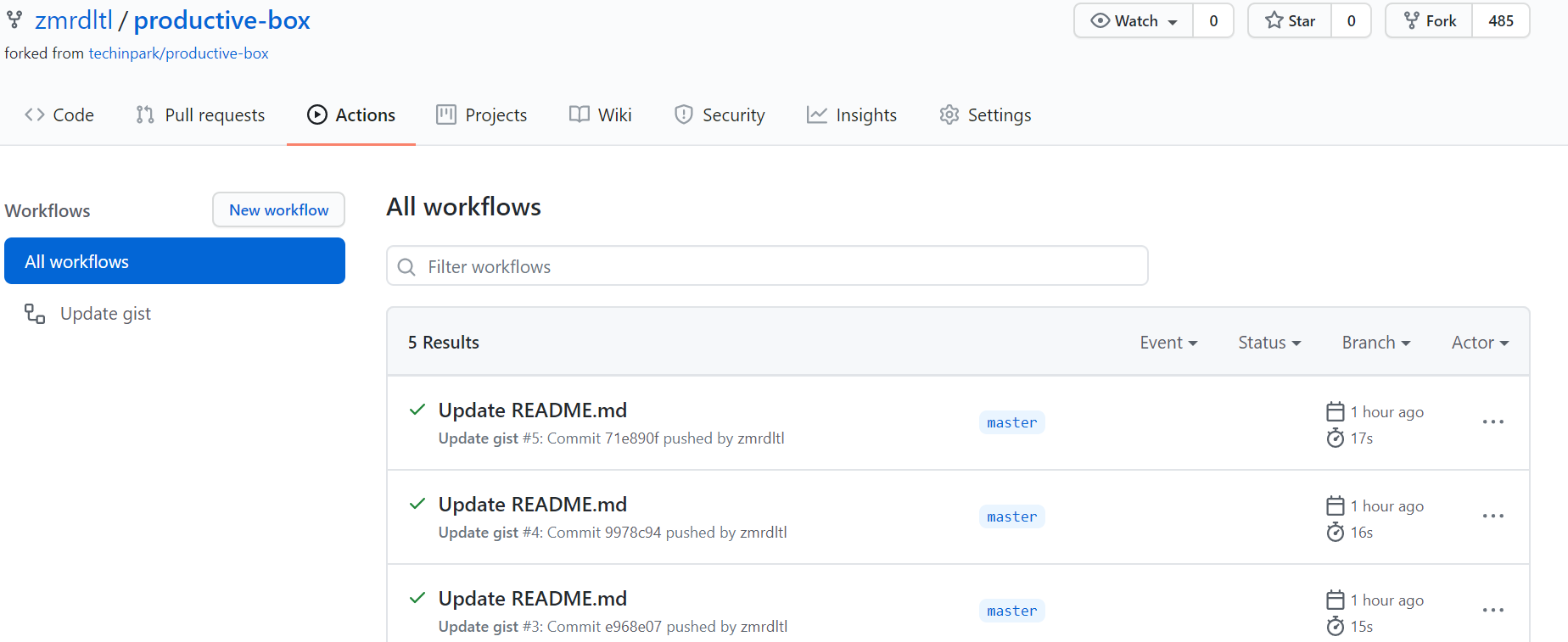View the fork count 485
This screenshot has height=642, width=1568.
1501,21
